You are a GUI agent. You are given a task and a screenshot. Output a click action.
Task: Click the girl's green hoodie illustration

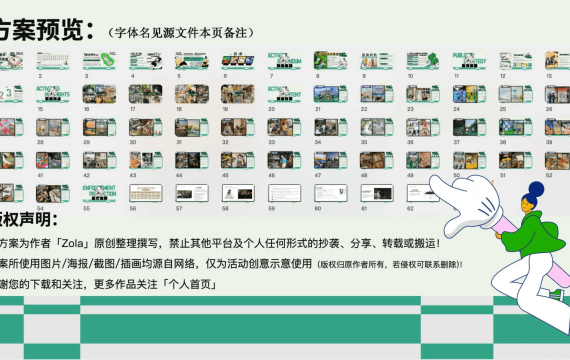[x=532, y=235]
